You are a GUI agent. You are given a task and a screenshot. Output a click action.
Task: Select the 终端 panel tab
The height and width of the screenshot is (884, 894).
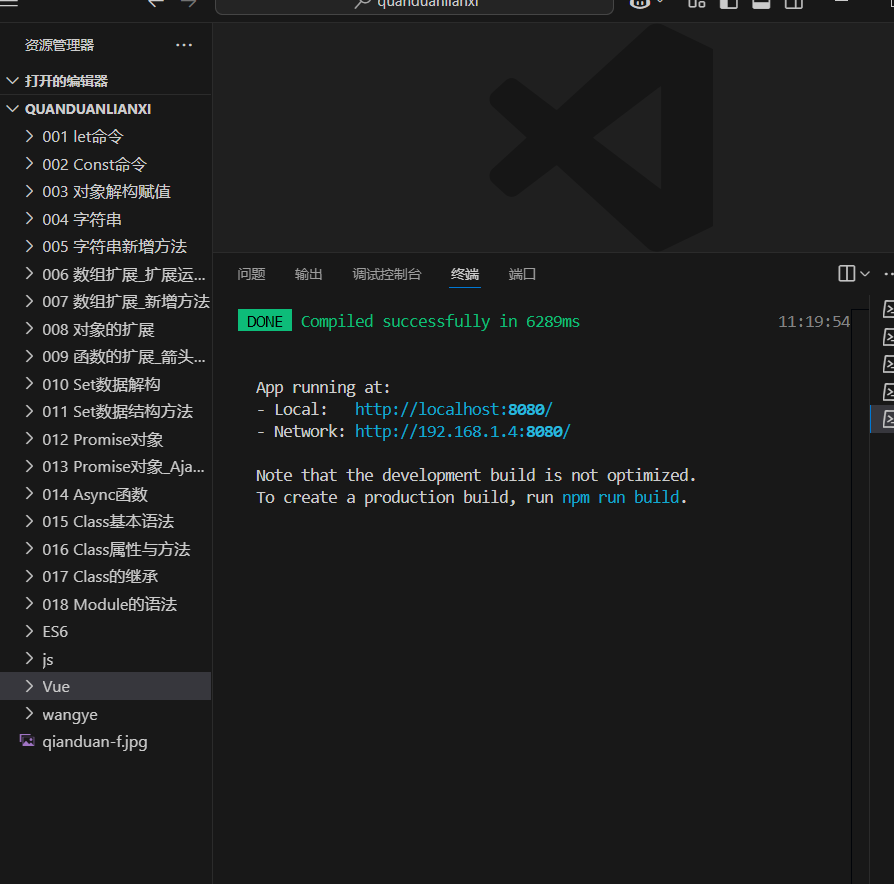click(x=465, y=274)
